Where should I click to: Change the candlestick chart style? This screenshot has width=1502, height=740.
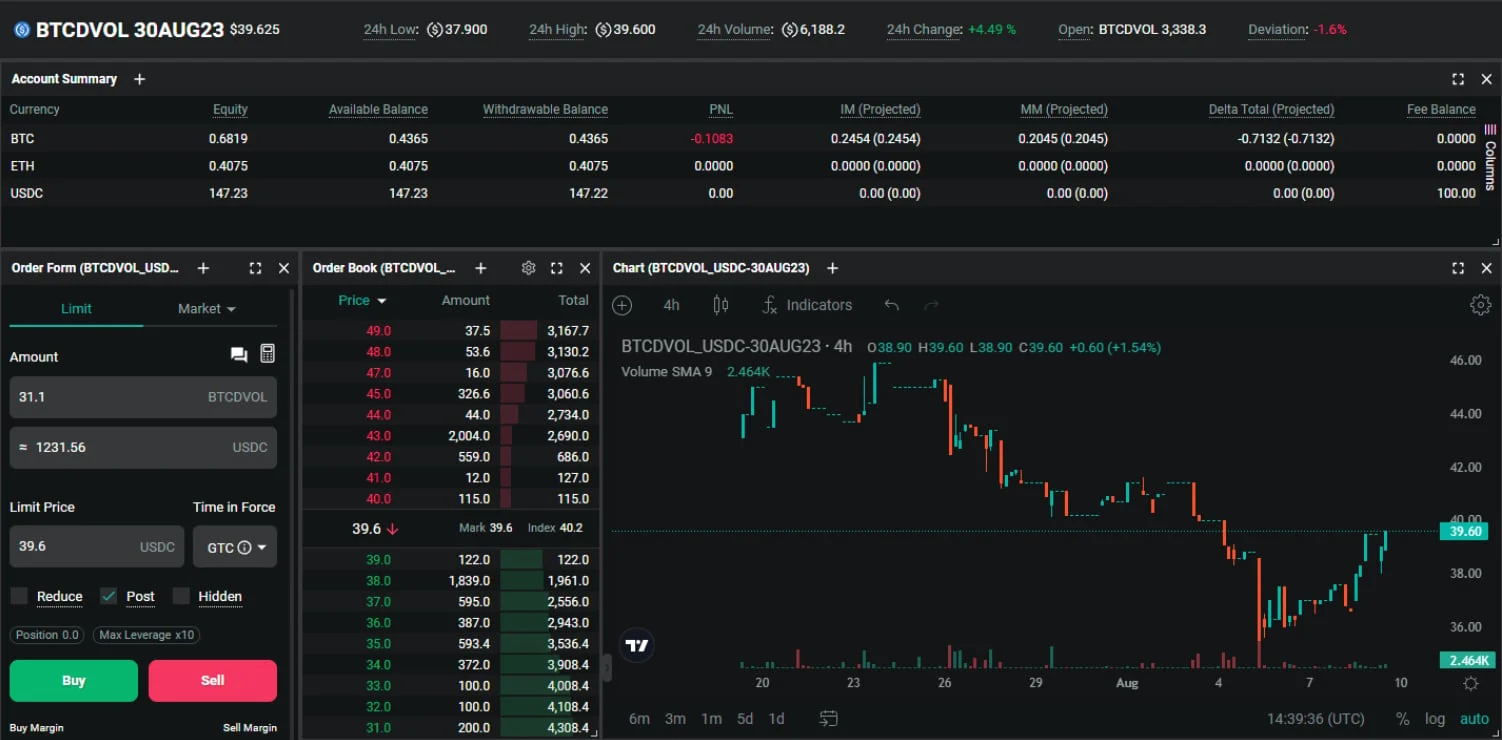point(720,305)
